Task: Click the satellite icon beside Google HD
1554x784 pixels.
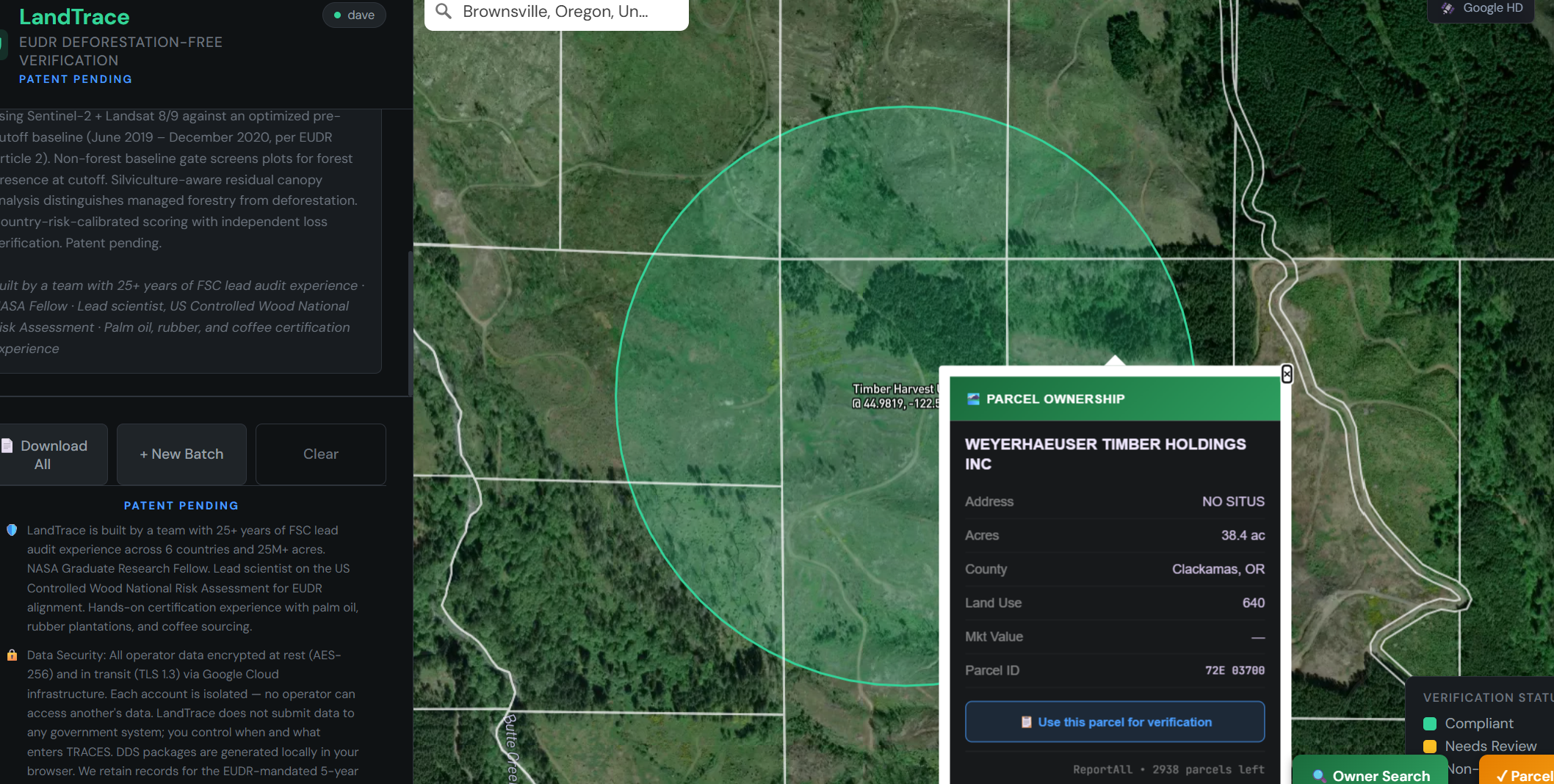Action: pyautogui.click(x=1448, y=8)
